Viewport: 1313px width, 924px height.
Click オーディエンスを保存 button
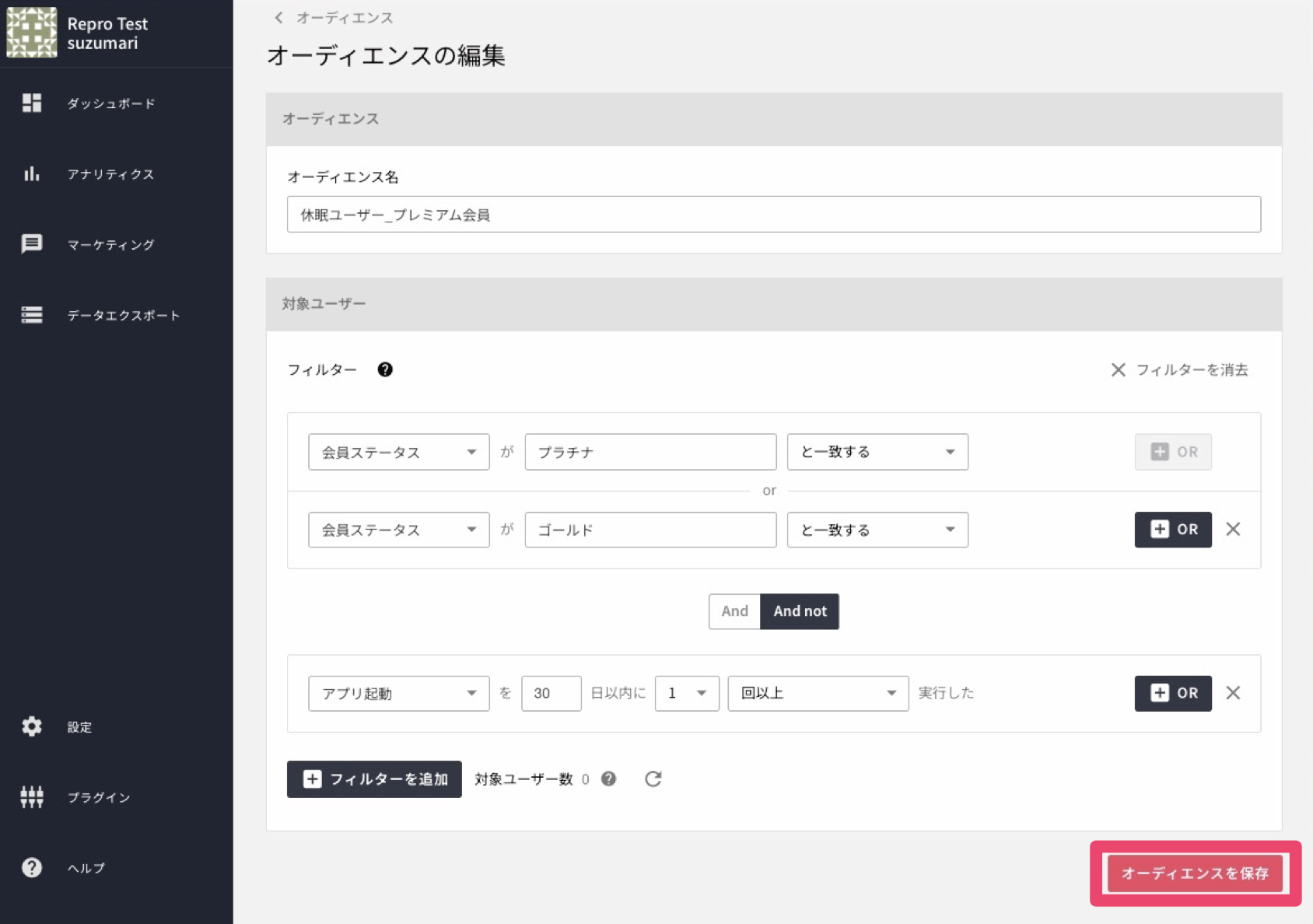tap(1195, 873)
